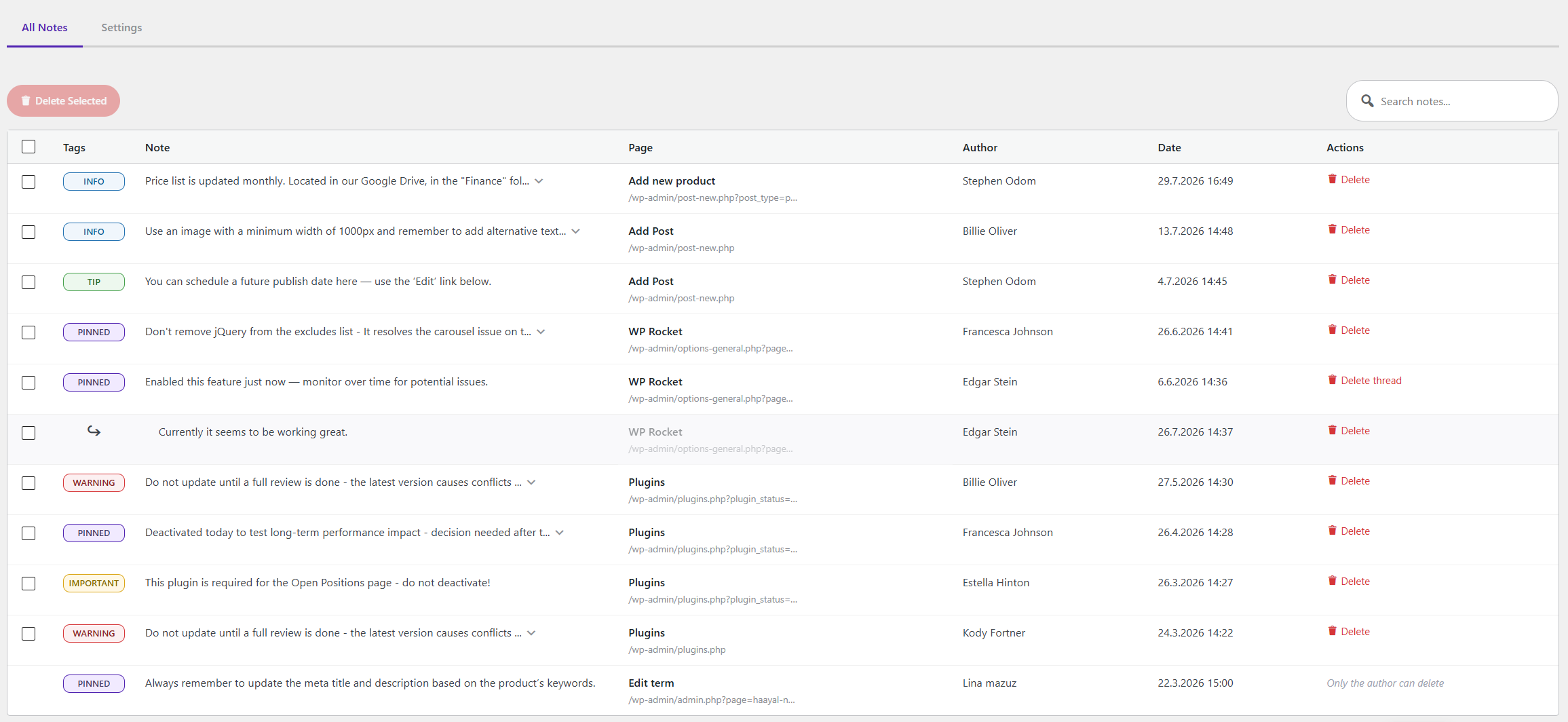Click the trash icon on Kody Fortner's warning note

tap(1331, 631)
